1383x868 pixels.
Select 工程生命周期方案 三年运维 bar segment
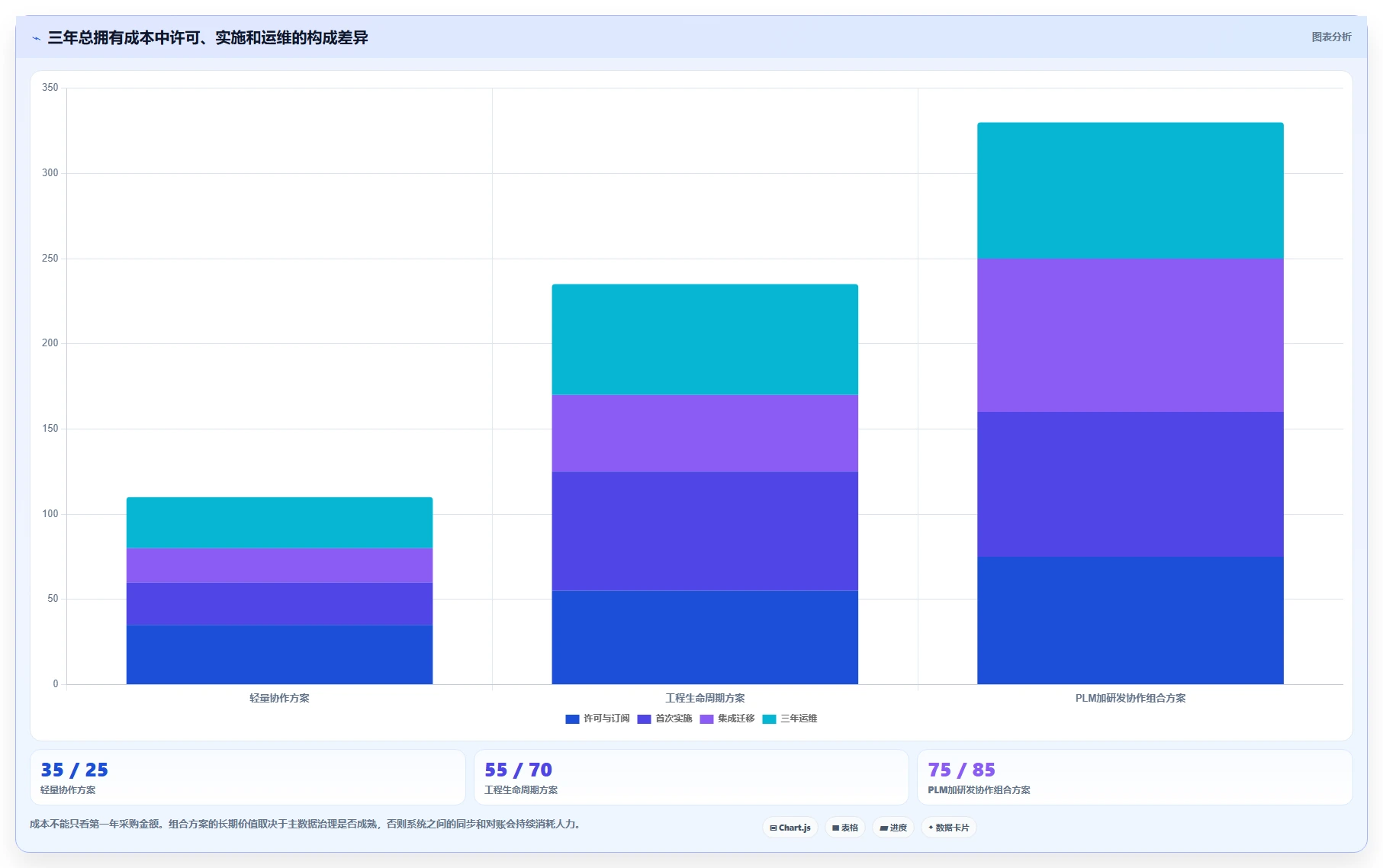[705, 339]
